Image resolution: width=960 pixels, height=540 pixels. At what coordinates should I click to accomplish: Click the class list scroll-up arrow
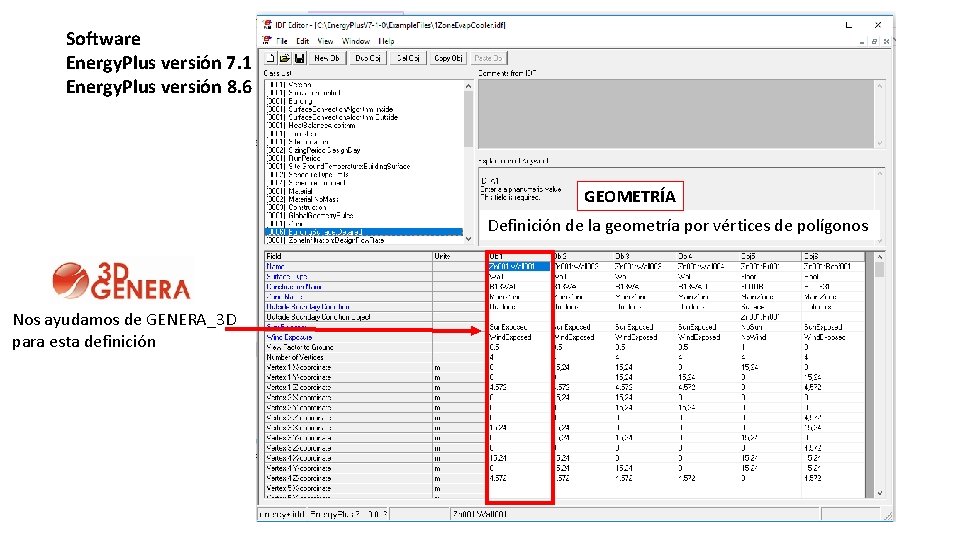(x=468, y=86)
